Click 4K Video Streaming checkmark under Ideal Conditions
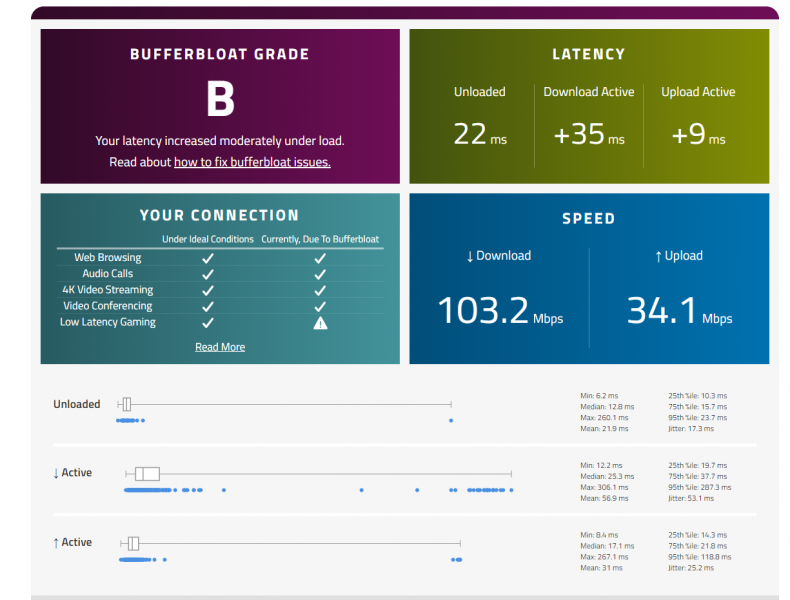The width and height of the screenshot is (790, 600). tap(208, 290)
